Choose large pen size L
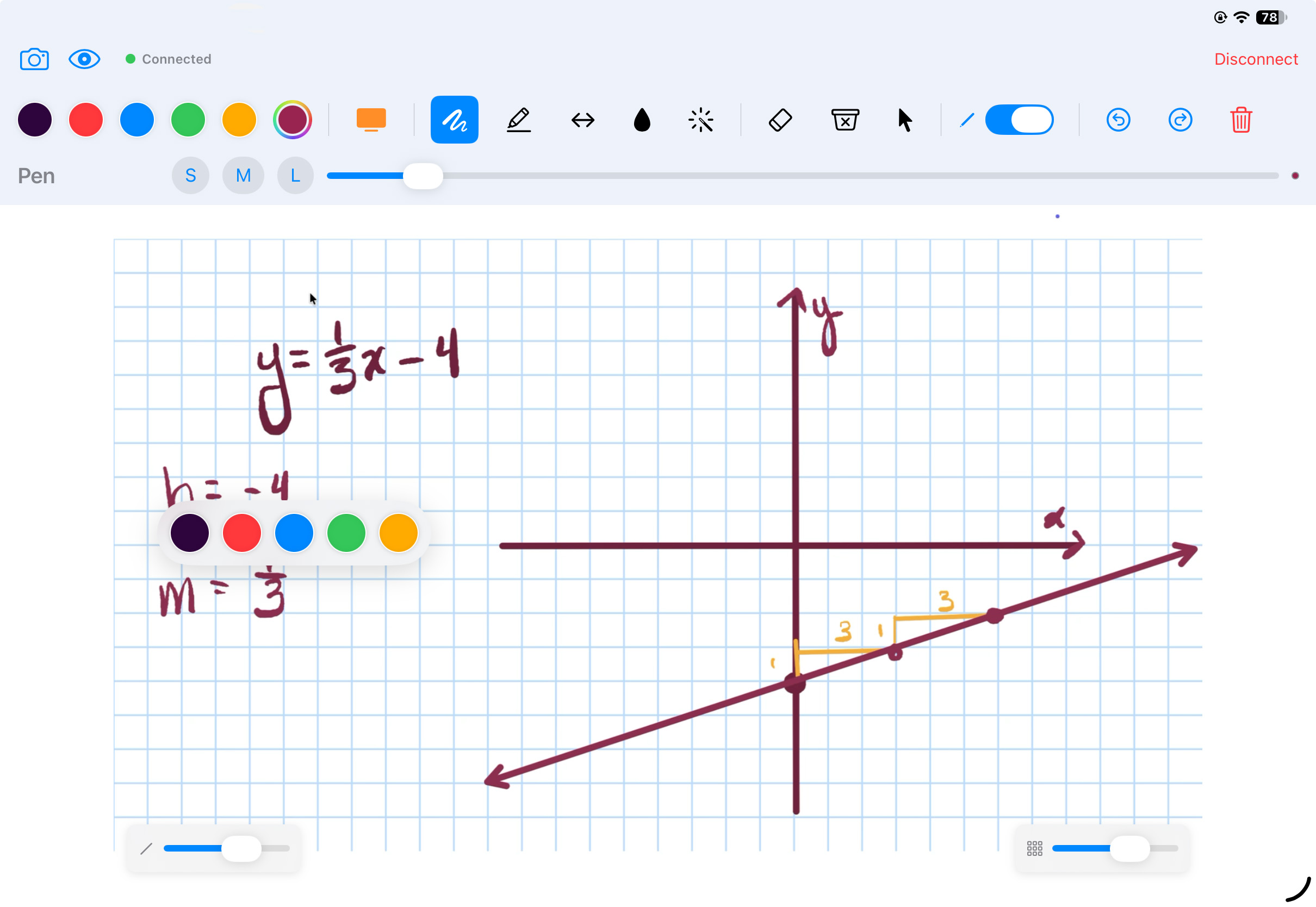Screen dimensions: 1316x907 295,176
